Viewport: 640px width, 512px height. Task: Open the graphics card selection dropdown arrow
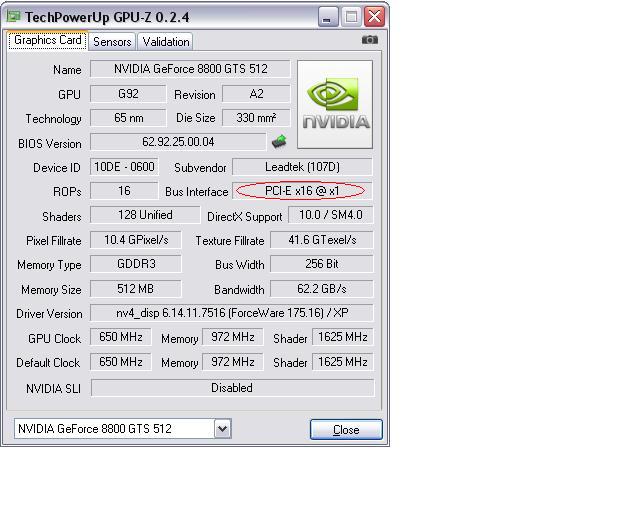coord(223,429)
